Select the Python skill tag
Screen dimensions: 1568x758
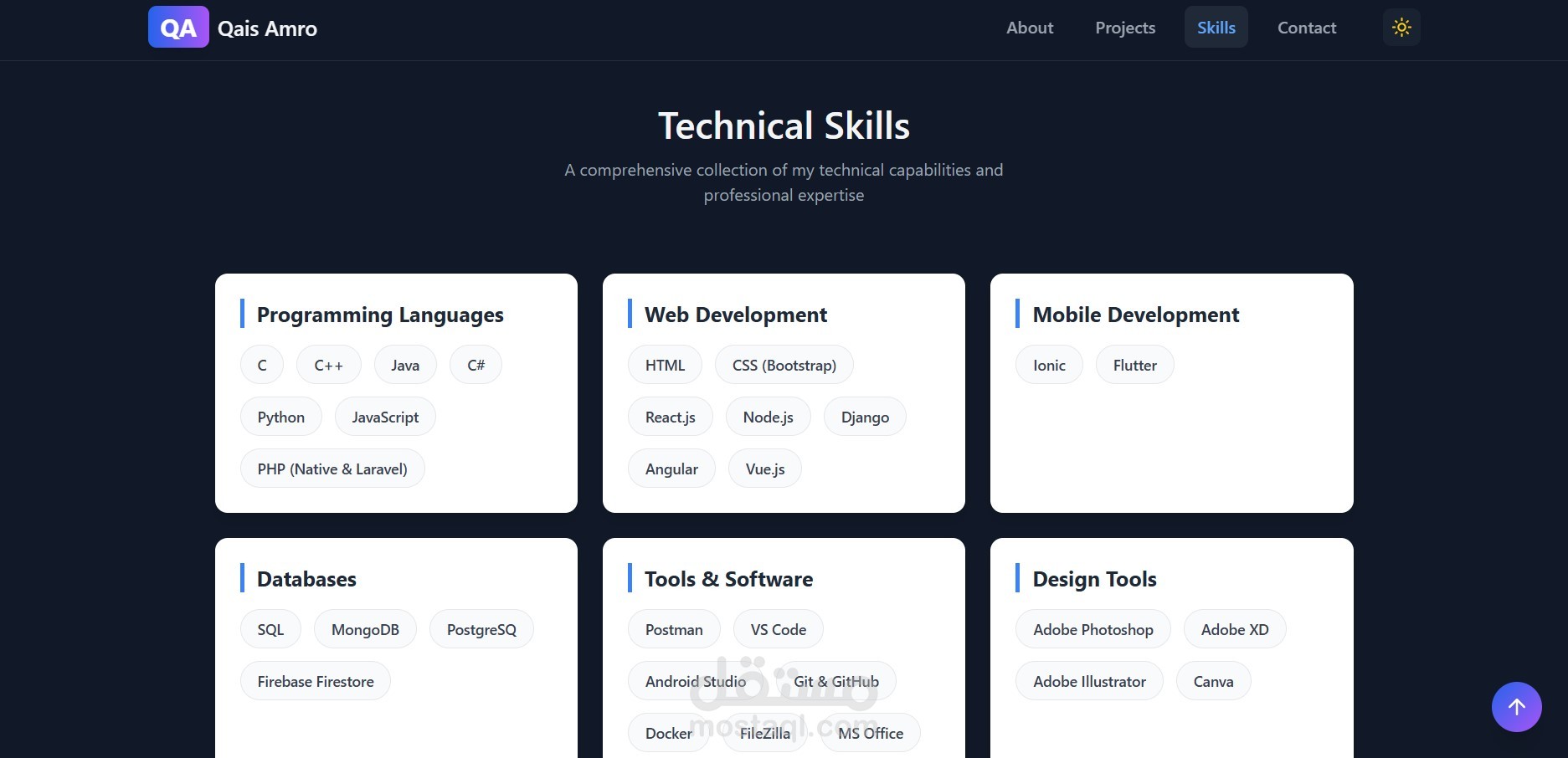pos(281,417)
